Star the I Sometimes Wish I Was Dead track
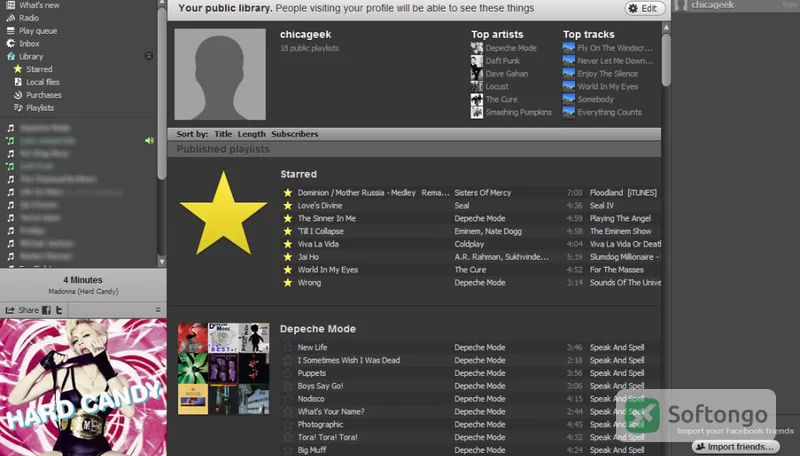The width and height of the screenshot is (800, 456). tap(288, 360)
